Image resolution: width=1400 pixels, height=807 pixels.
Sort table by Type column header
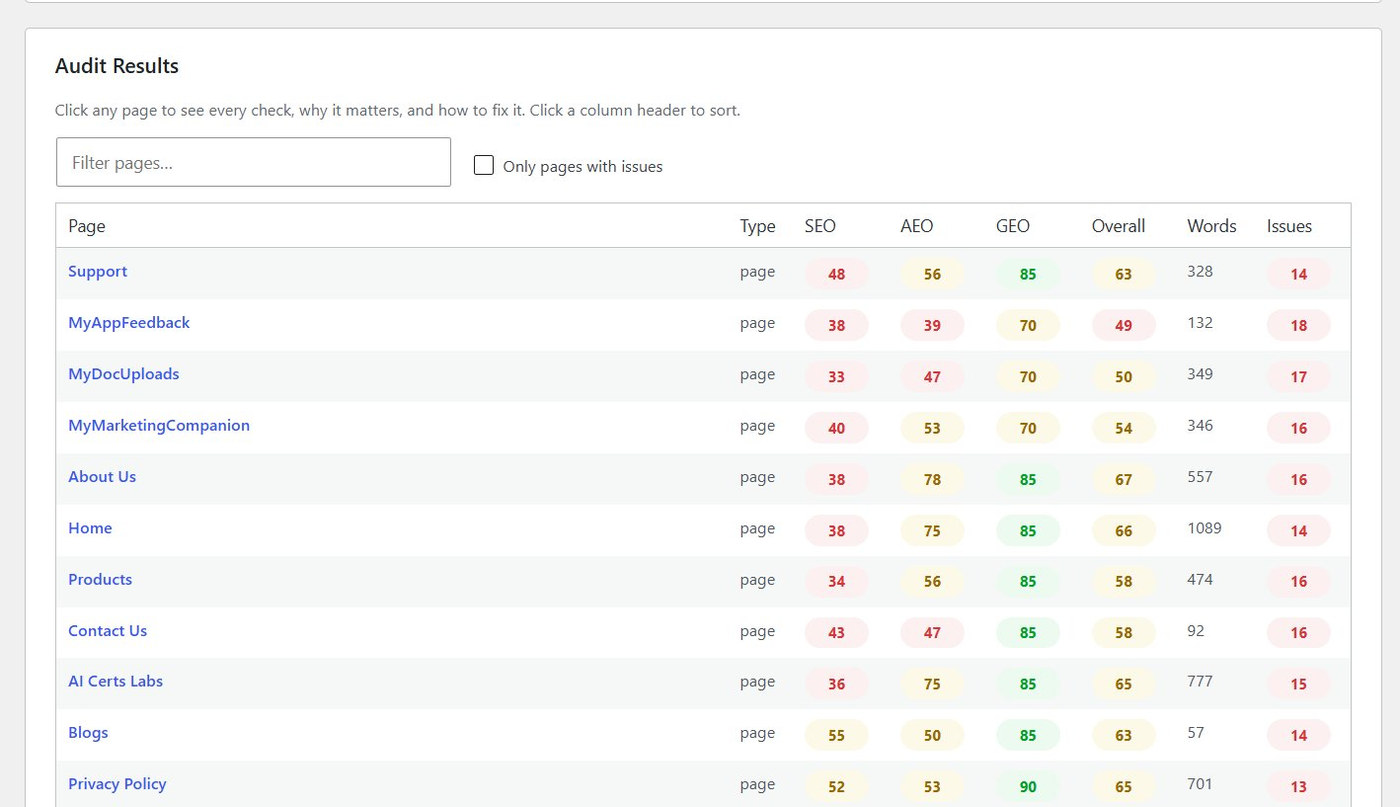tap(758, 226)
